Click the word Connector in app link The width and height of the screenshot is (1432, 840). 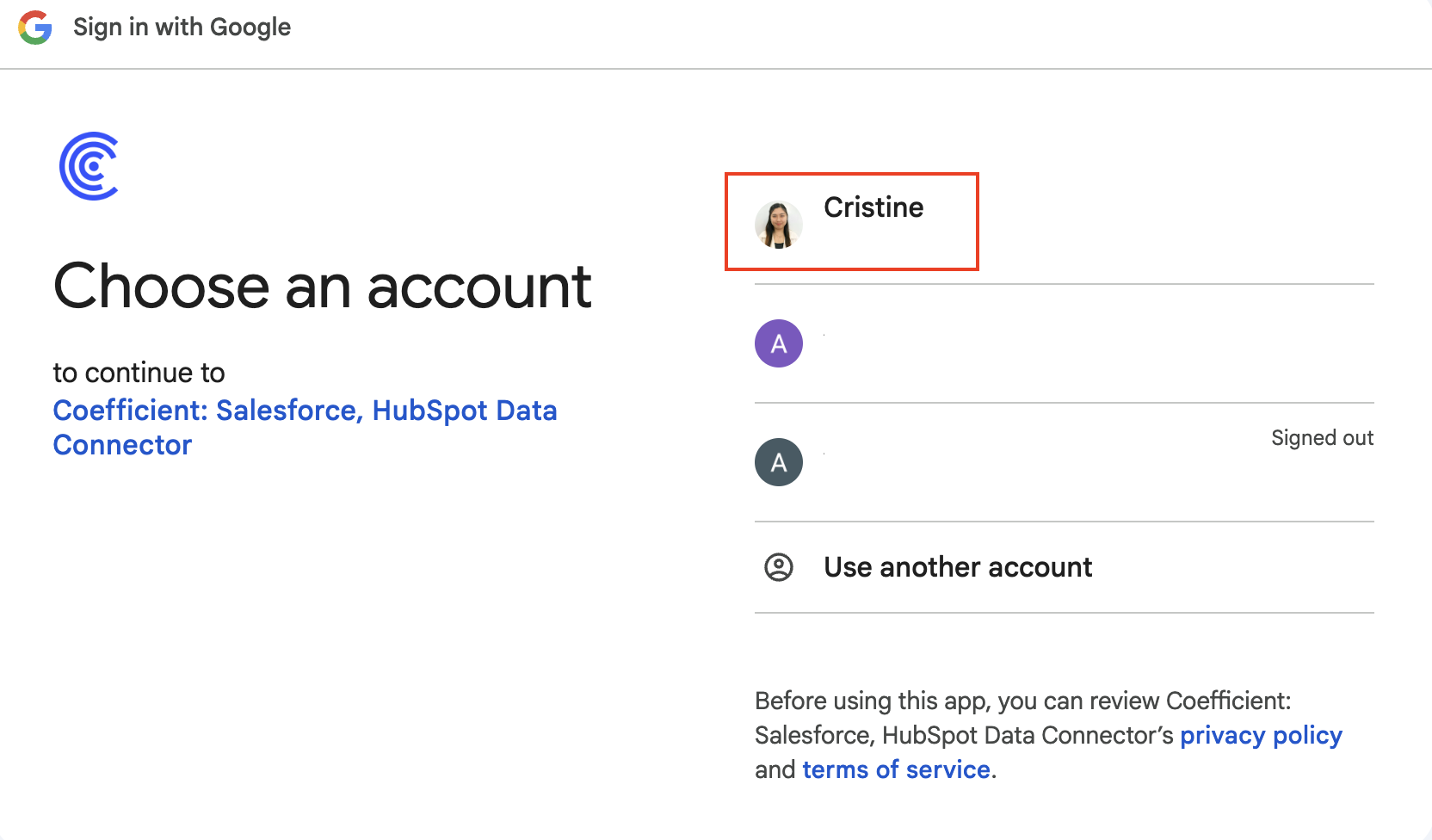122,445
